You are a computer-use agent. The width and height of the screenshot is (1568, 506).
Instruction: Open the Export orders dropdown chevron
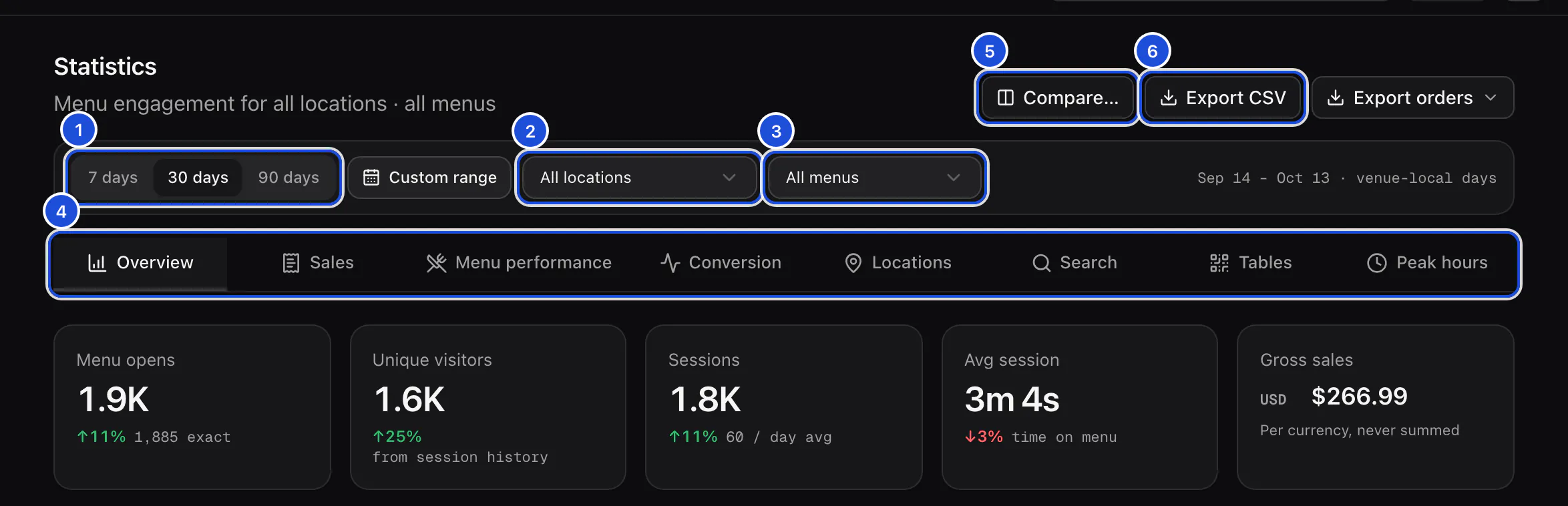1491,98
